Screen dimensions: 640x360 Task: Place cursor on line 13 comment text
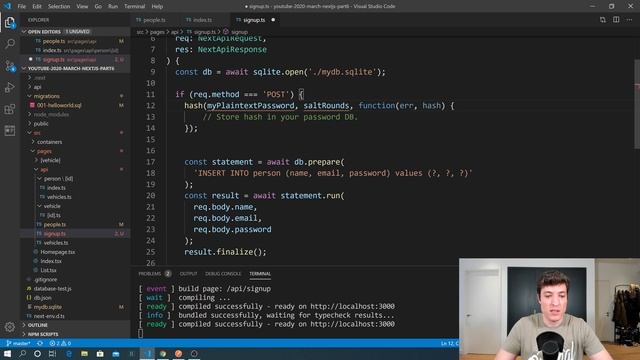[x=280, y=117]
